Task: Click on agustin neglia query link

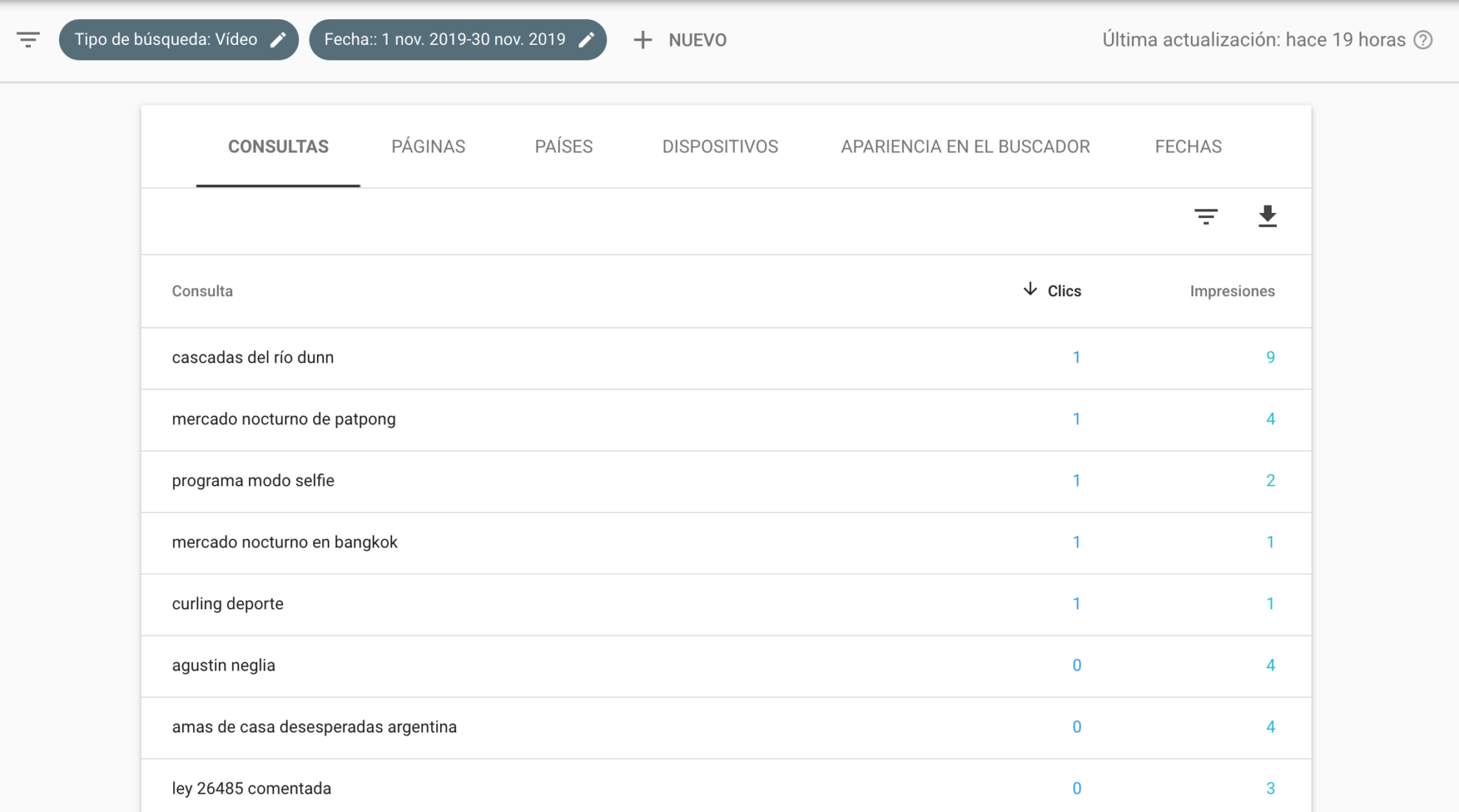Action: [225, 664]
